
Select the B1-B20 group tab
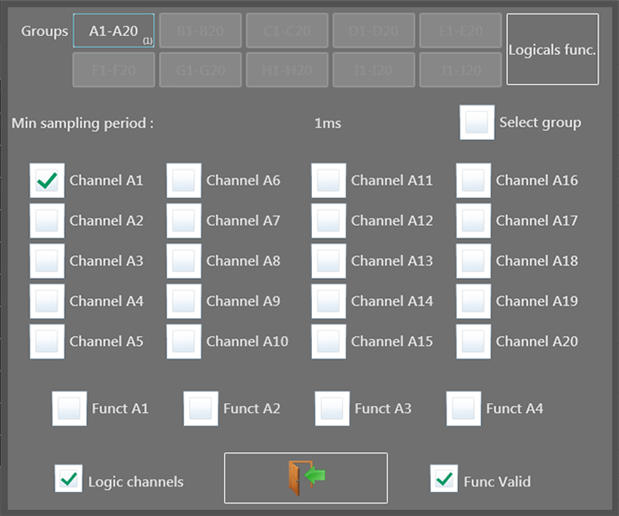coord(200,31)
